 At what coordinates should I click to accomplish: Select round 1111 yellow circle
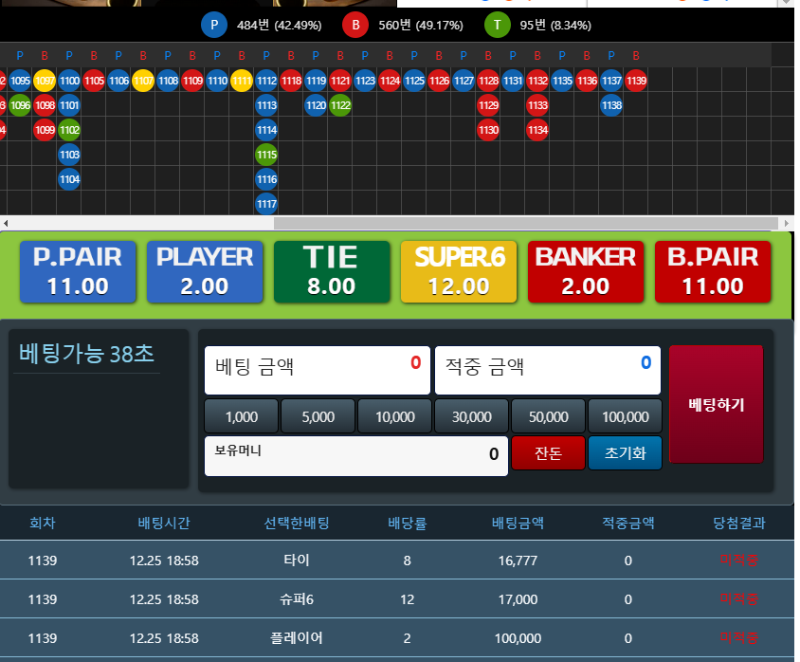click(242, 81)
